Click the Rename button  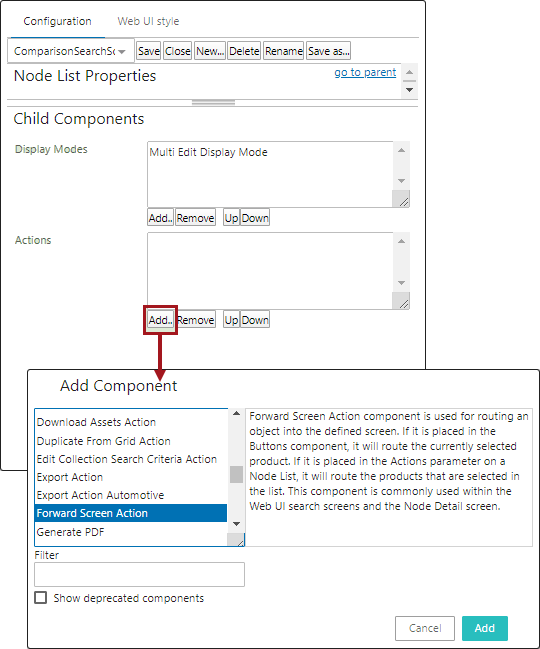point(283,51)
